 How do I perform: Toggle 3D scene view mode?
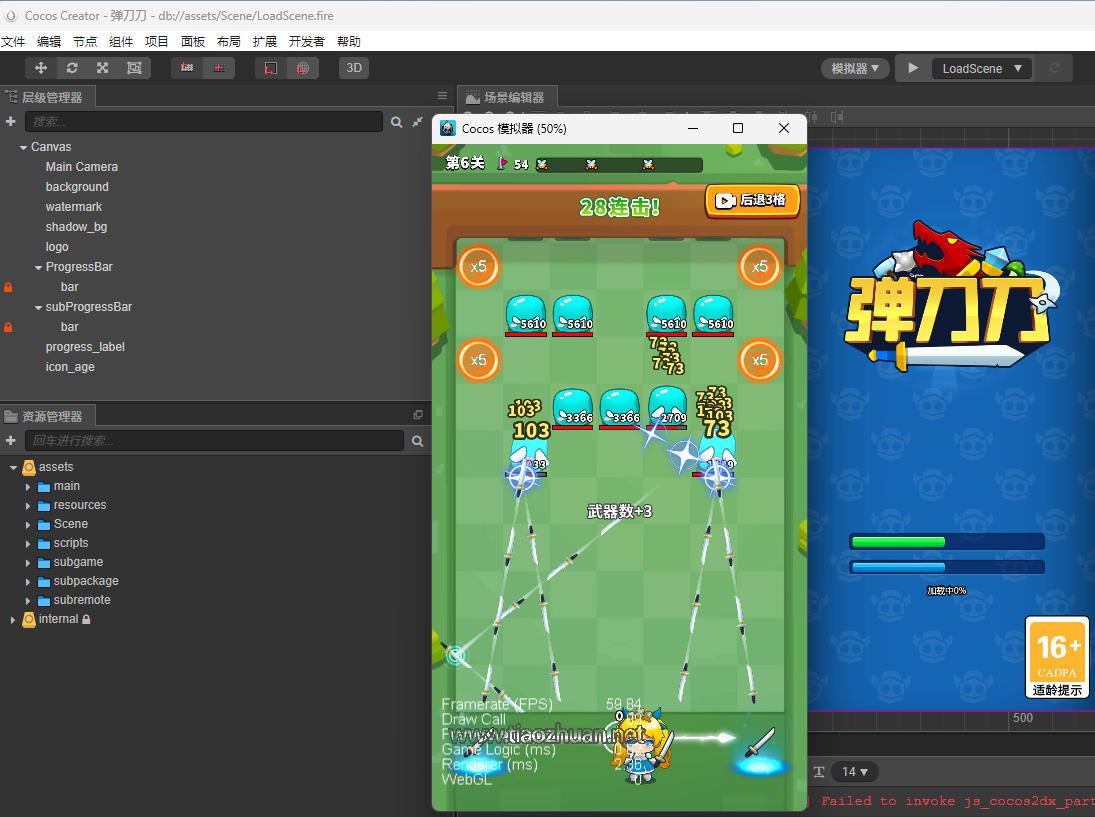pos(354,68)
